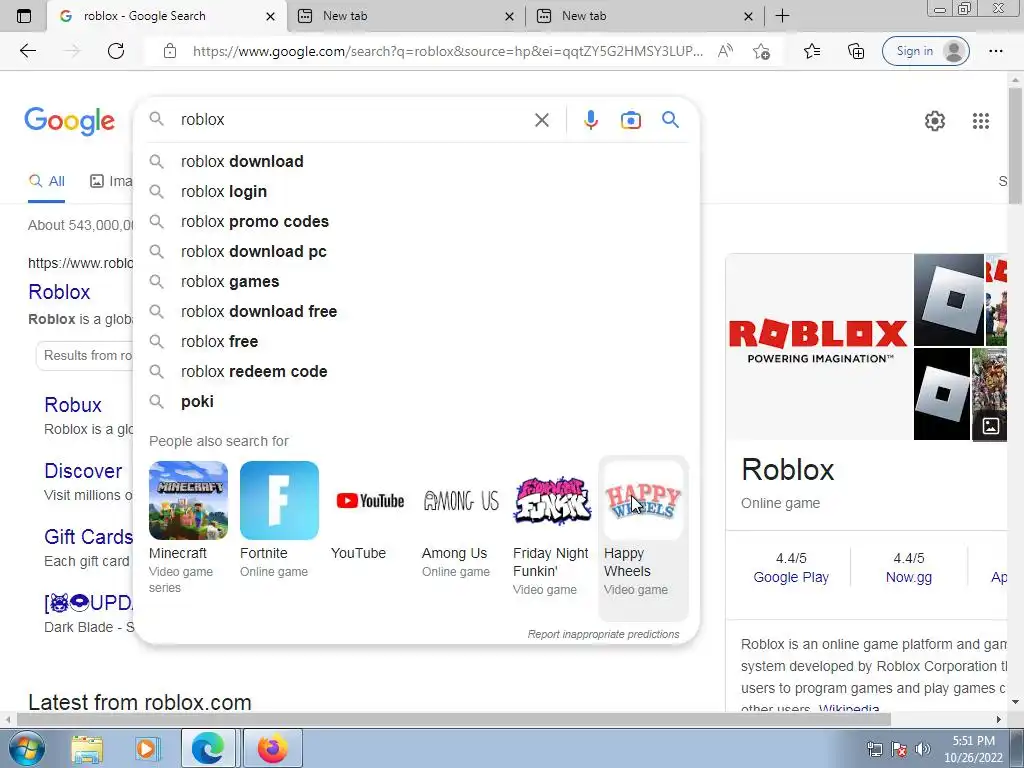Choose suggestion roblox download free
The width and height of the screenshot is (1024, 768).
tap(416, 312)
